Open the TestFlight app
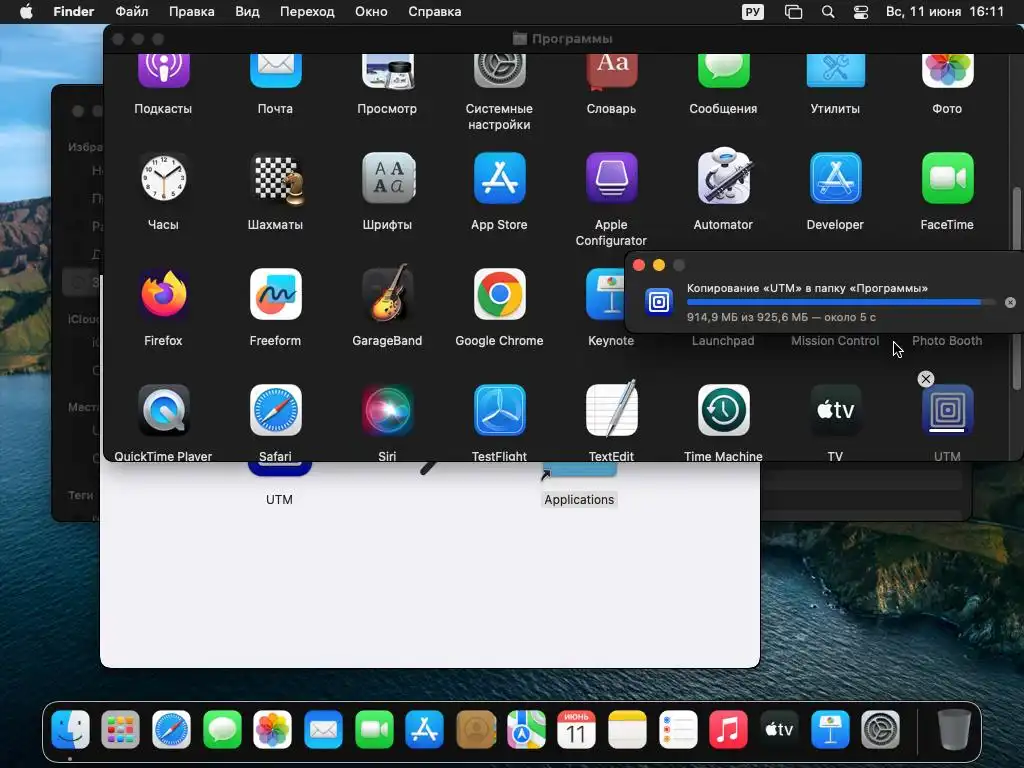 [x=499, y=410]
